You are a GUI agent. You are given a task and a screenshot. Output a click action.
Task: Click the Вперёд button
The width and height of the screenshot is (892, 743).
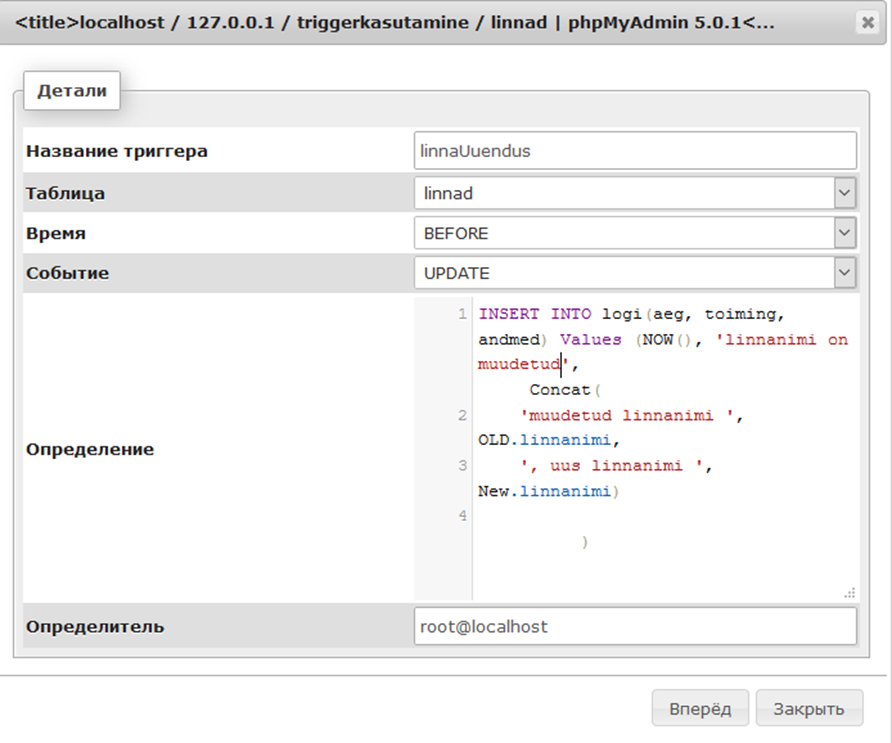tap(700, 708)
